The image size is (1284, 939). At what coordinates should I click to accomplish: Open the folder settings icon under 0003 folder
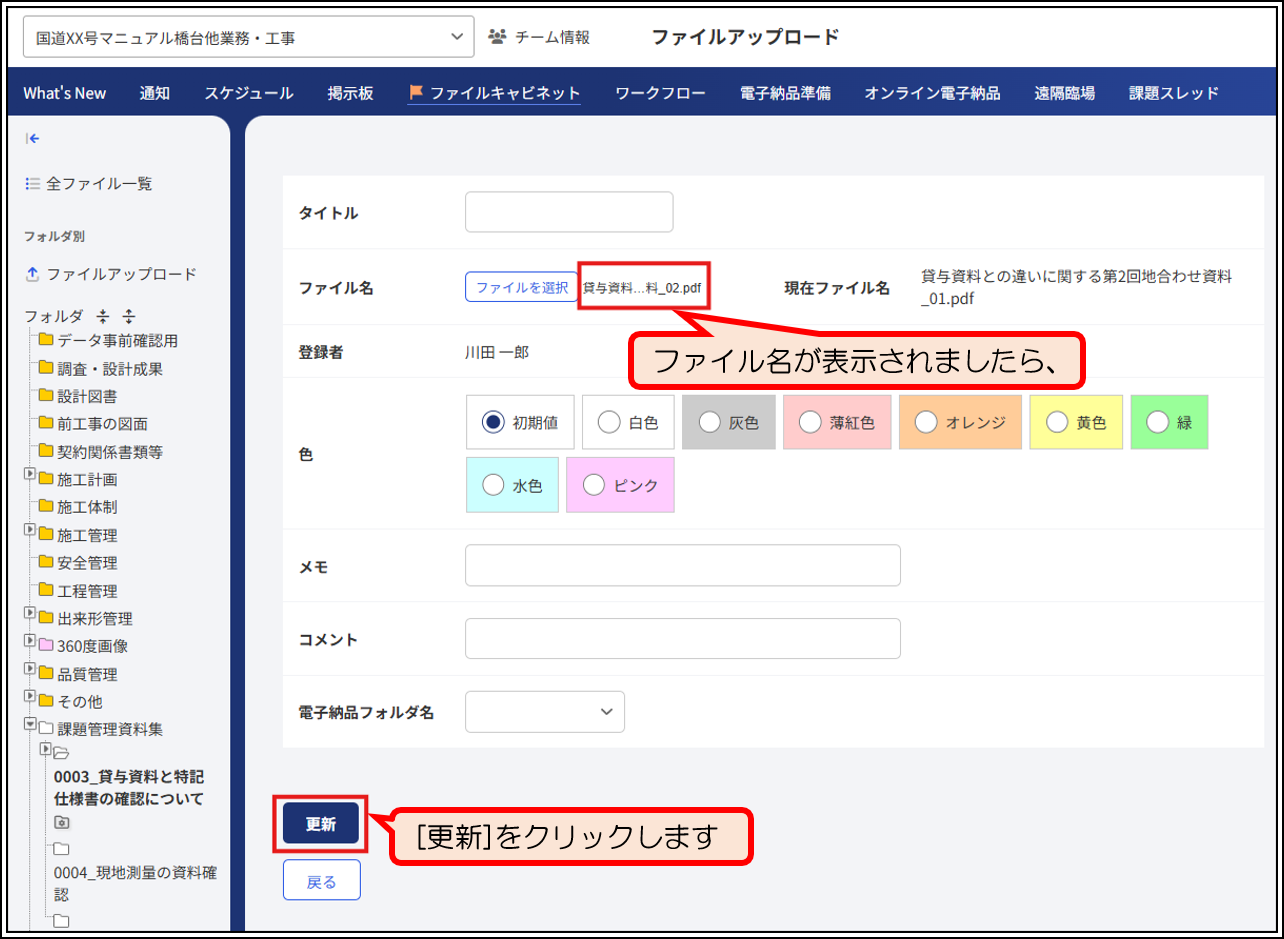click(x=61, y=822)
